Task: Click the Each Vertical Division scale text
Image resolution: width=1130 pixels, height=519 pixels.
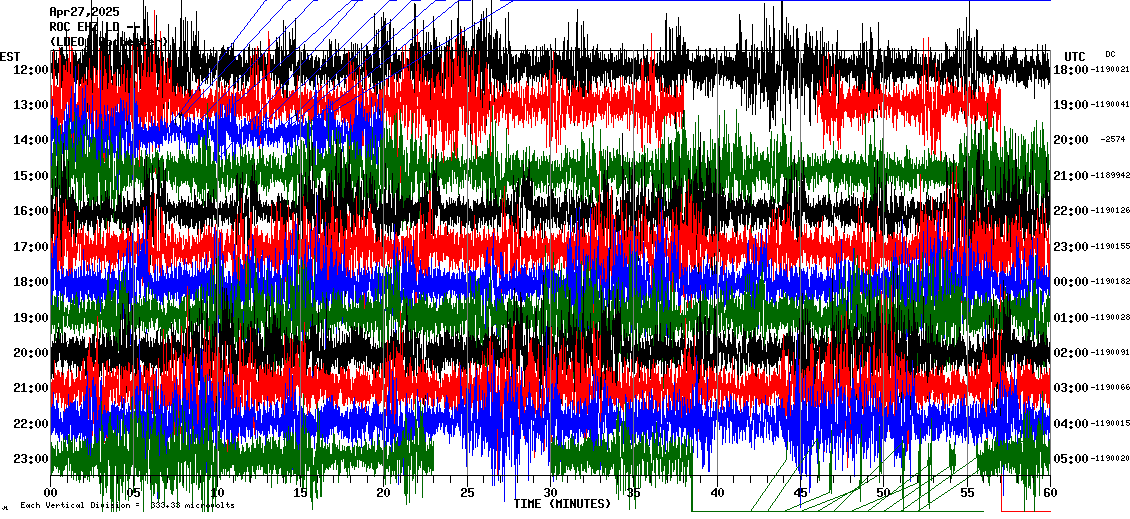Action: click(x=128, y=505)
